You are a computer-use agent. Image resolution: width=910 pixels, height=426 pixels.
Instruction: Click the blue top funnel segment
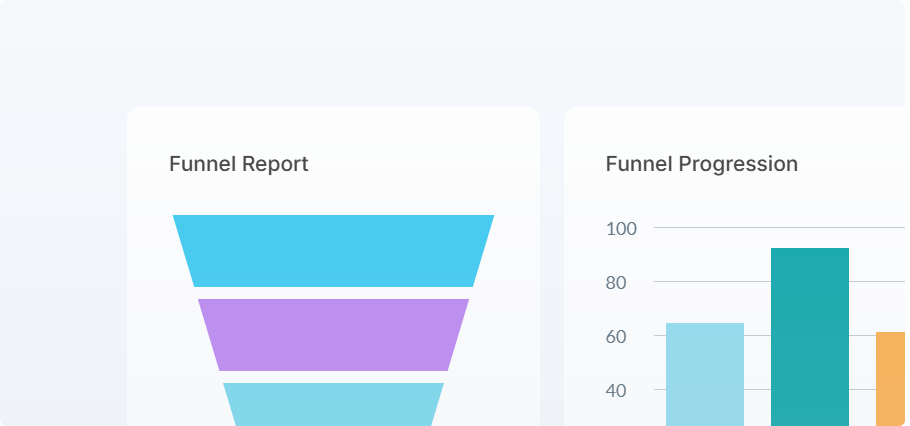tap(333, 251)
